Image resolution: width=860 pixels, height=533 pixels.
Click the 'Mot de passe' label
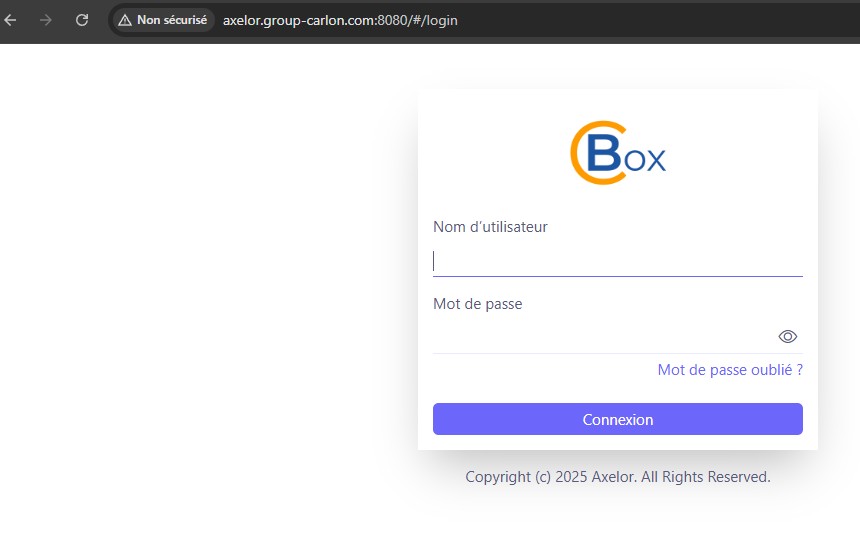point(478,304)
